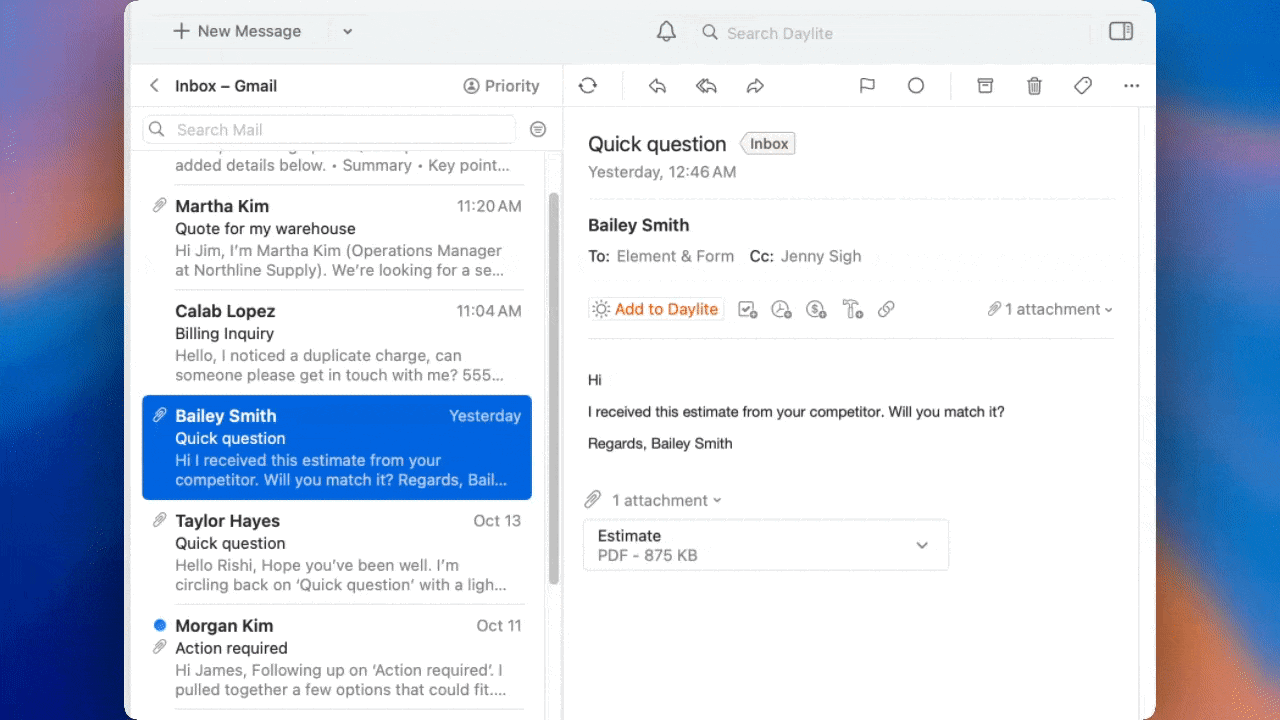
Task: Click the Reply arrow icon
Action: click(x=657, y=86)
